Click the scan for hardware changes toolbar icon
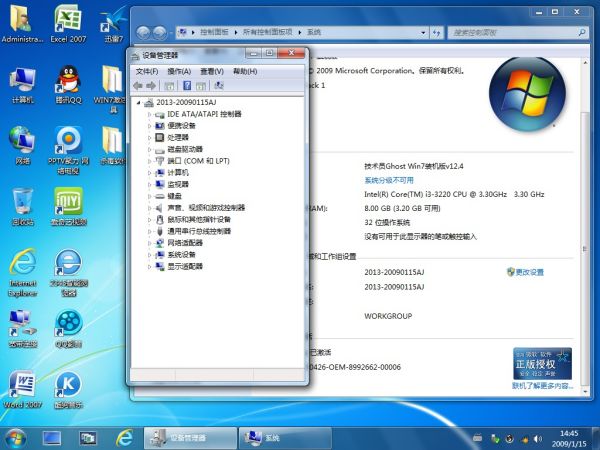 (218, 87)
